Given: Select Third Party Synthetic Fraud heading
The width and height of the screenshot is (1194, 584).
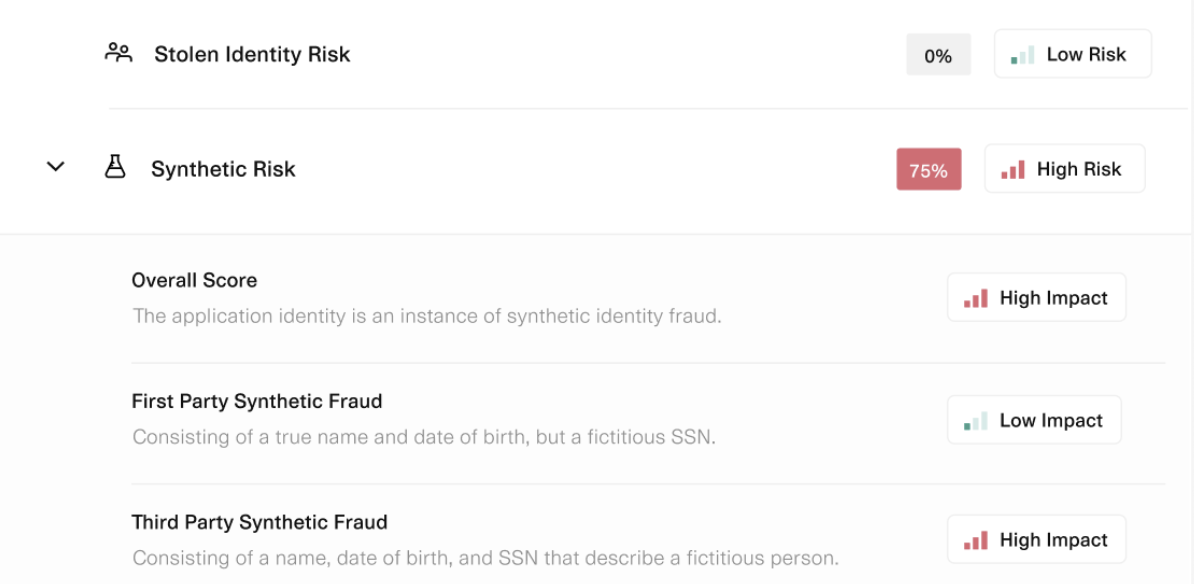Looking at the screenshot, I should (259, 522).
